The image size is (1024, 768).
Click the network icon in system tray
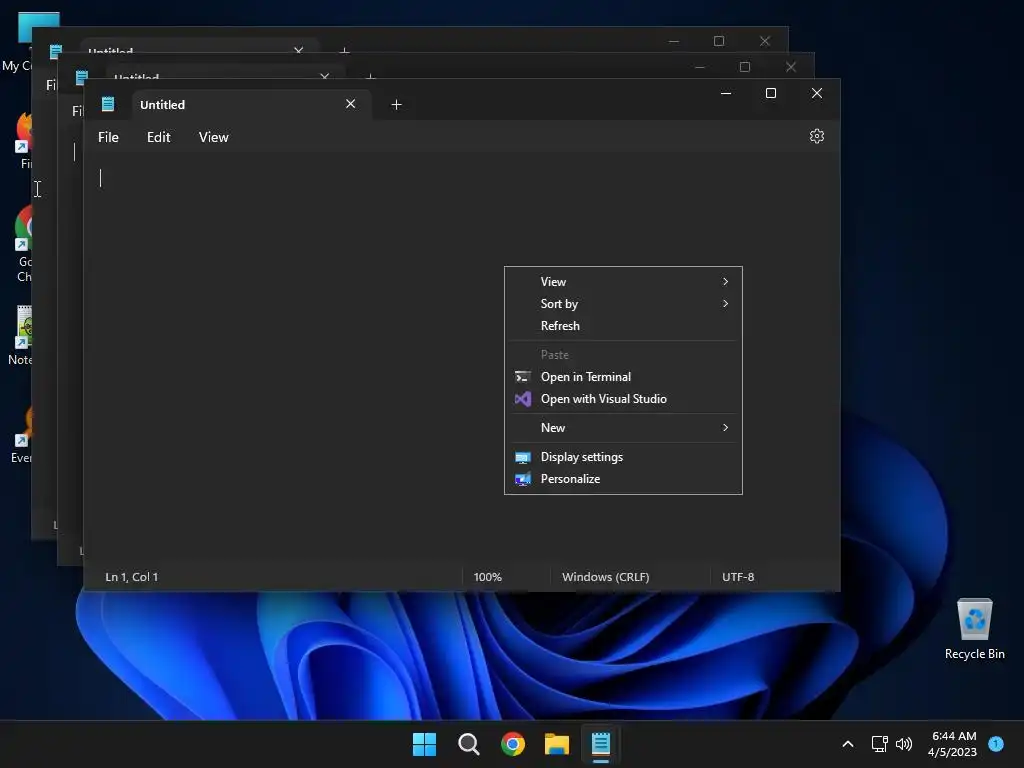[880, 744]
